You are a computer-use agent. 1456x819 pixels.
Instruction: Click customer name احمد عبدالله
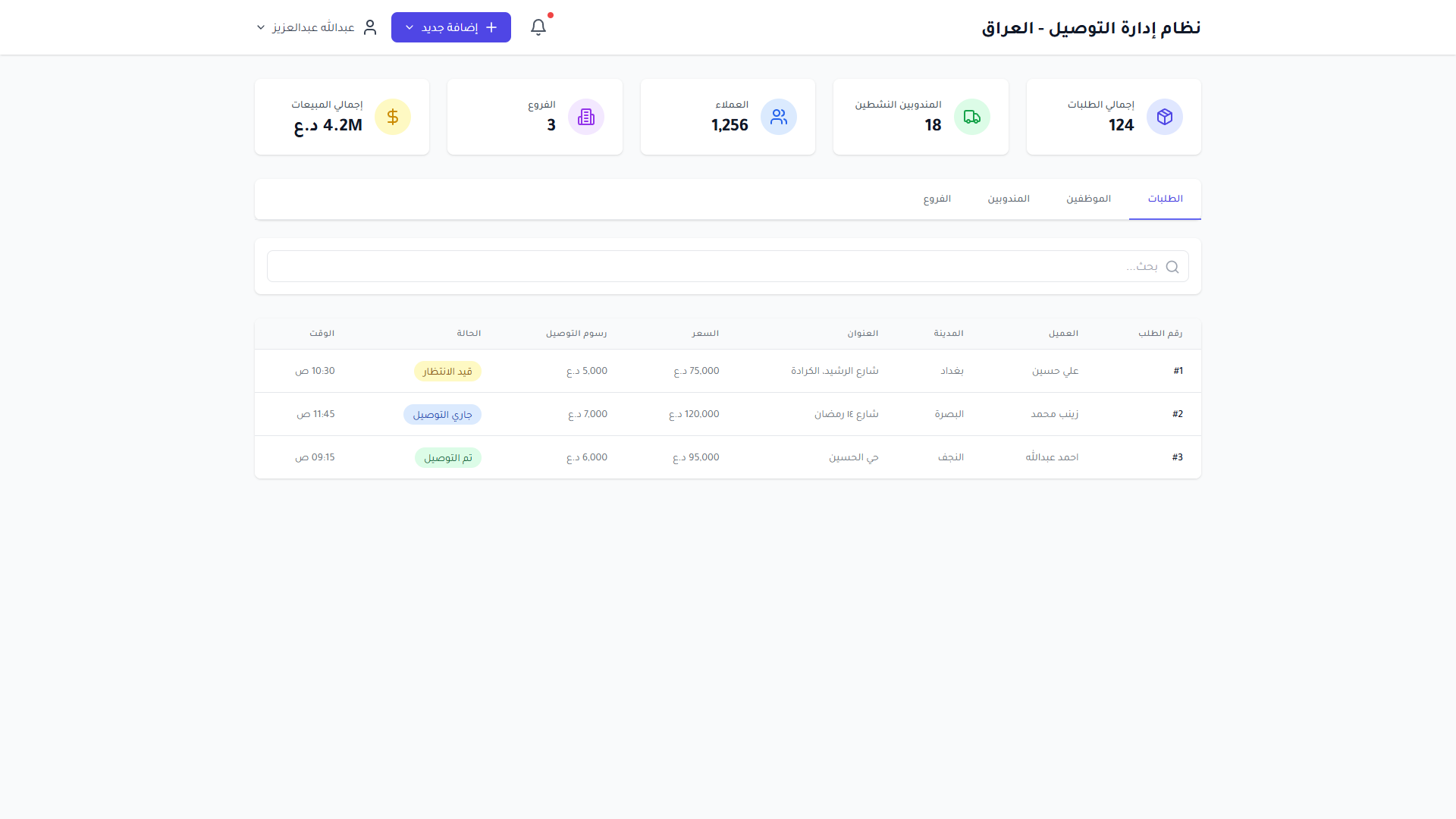1052,457
